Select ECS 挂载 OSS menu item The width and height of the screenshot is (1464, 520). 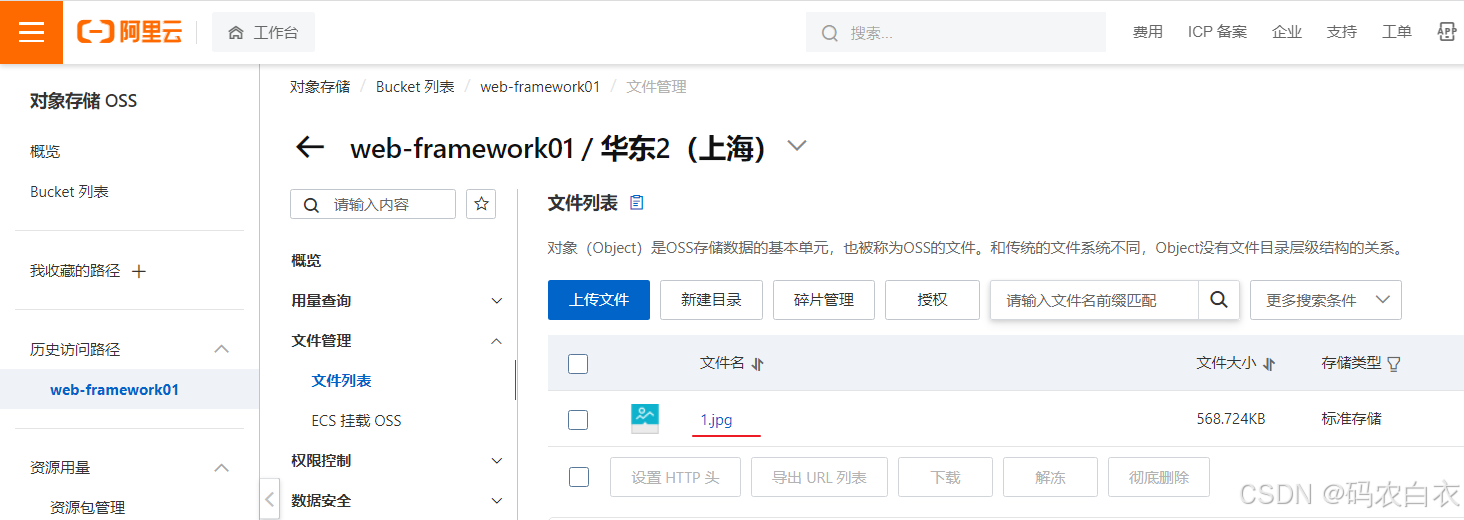coord(356,421)
